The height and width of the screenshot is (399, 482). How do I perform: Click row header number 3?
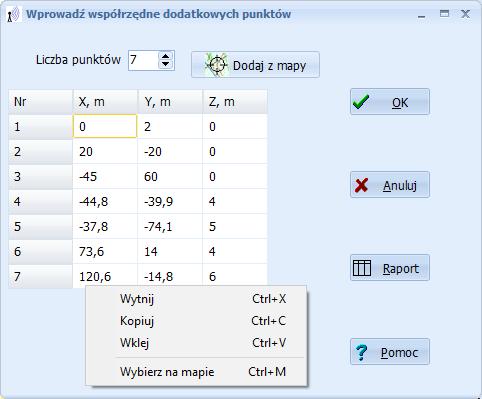(x=41, y=176)
